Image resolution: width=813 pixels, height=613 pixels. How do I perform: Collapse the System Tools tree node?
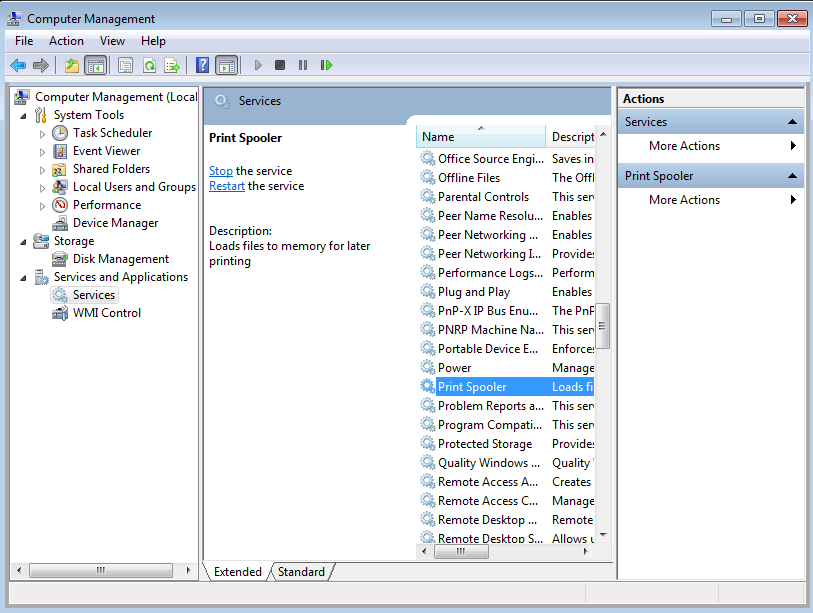pos(23,115)
